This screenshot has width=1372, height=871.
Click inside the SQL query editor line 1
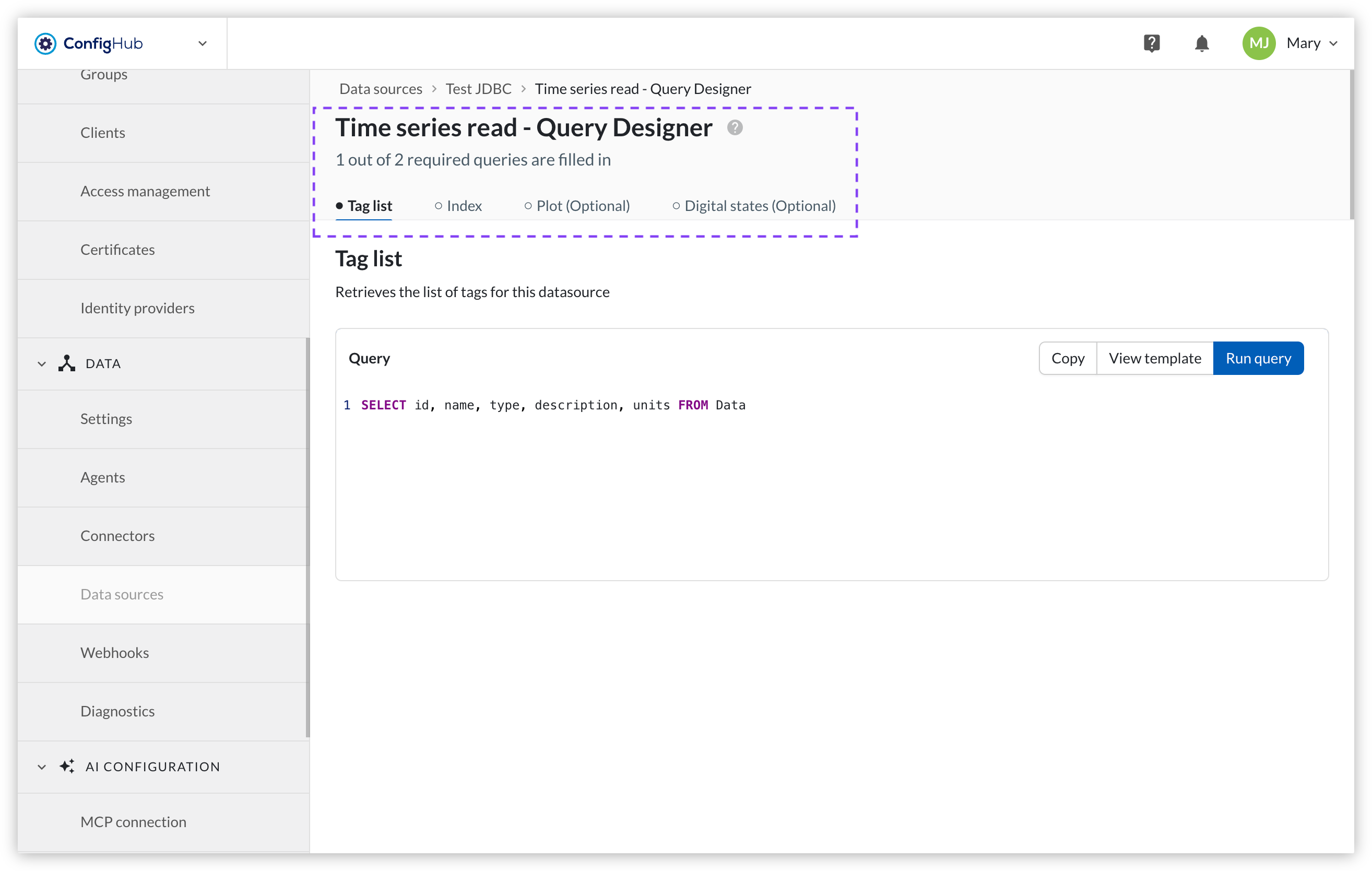(x=553, y=405)
